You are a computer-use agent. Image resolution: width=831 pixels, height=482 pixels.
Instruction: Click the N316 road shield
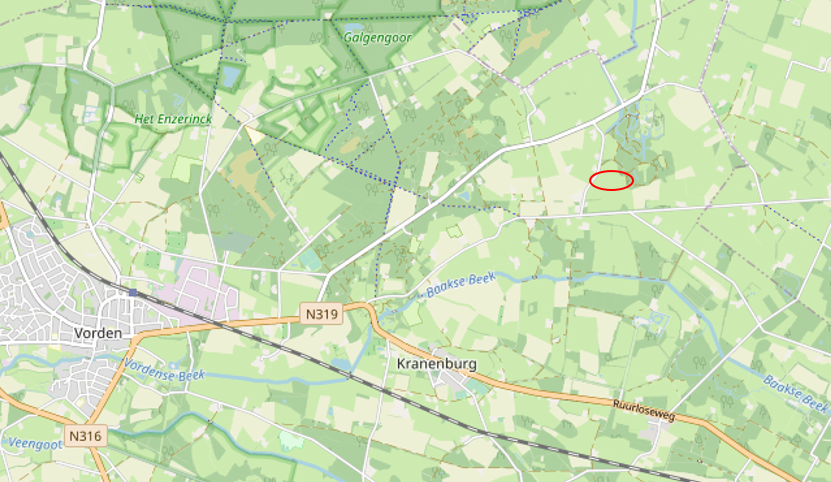86,436
